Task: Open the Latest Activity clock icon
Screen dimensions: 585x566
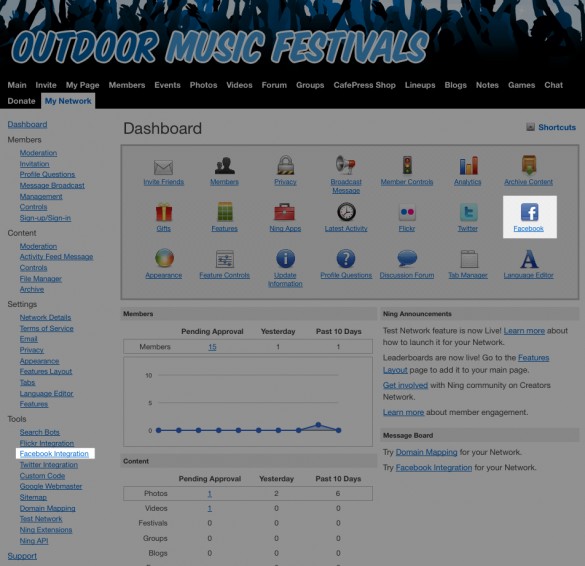Action: (346, 212)
